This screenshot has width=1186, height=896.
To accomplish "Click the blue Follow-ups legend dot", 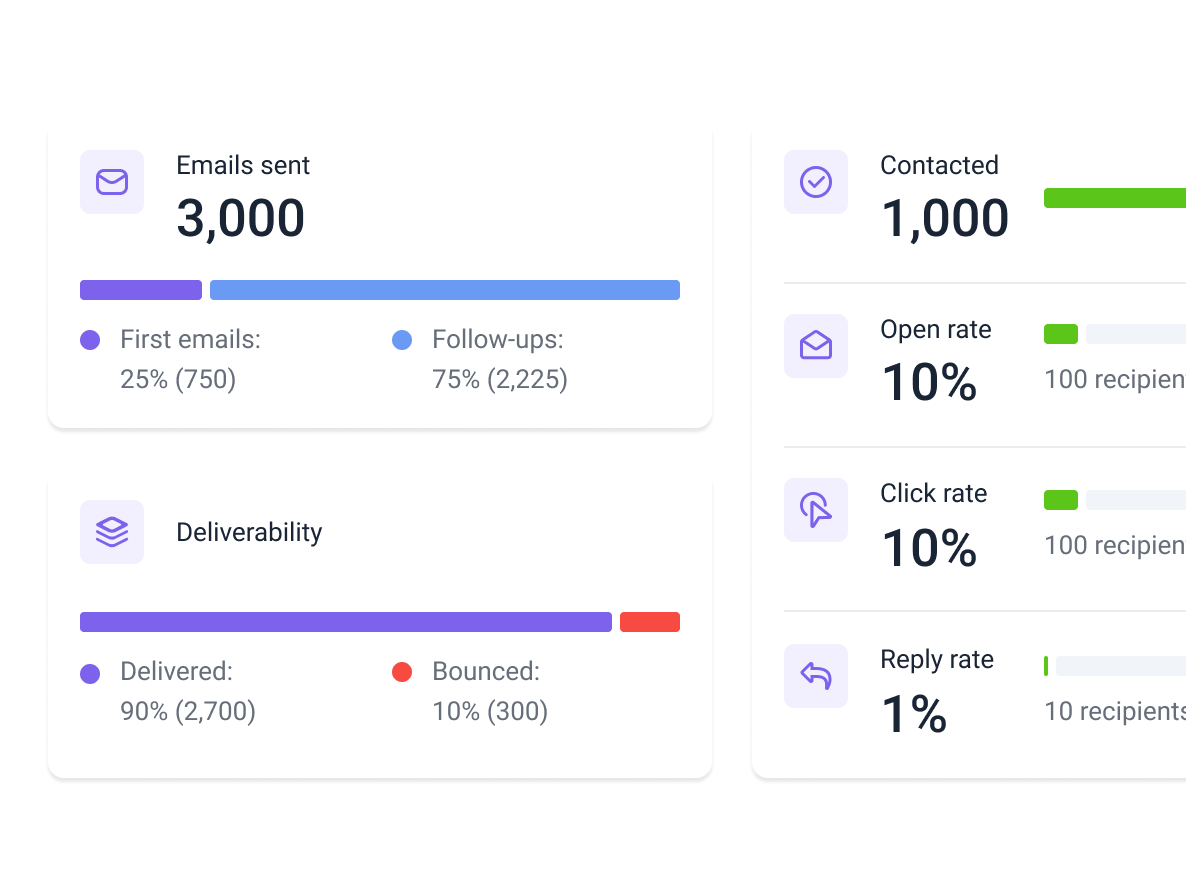I will tap(402, 340).
